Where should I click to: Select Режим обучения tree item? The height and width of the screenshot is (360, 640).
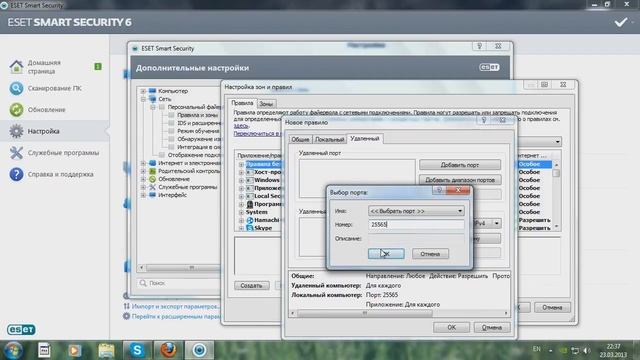coord(198,131)
